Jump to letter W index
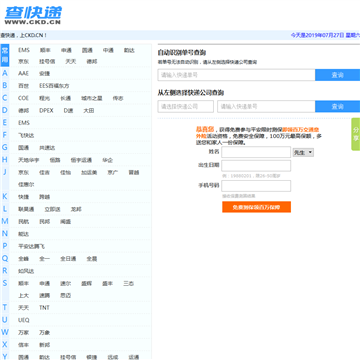 tap(5, 332)
